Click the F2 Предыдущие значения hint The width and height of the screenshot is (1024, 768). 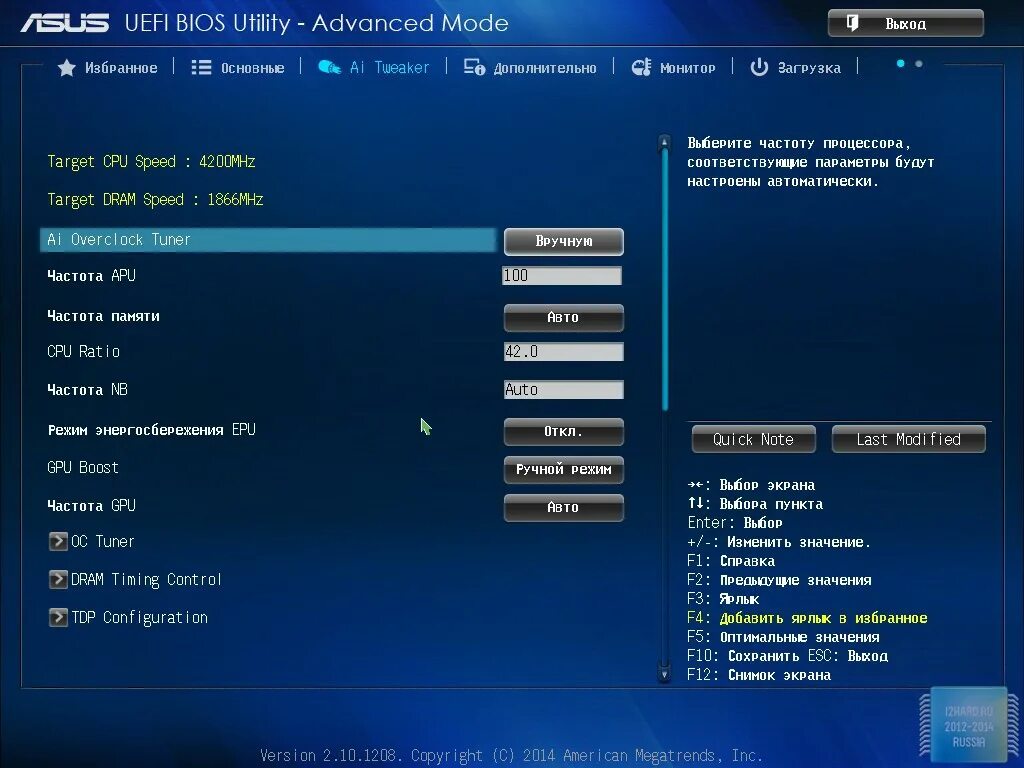coord(779,580)
